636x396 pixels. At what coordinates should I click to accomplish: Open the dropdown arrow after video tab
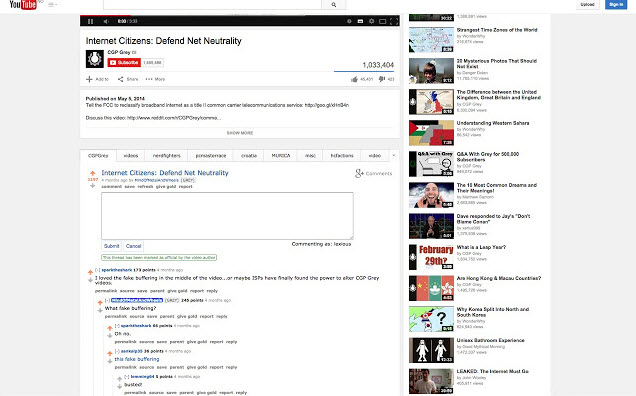(393, 155)
